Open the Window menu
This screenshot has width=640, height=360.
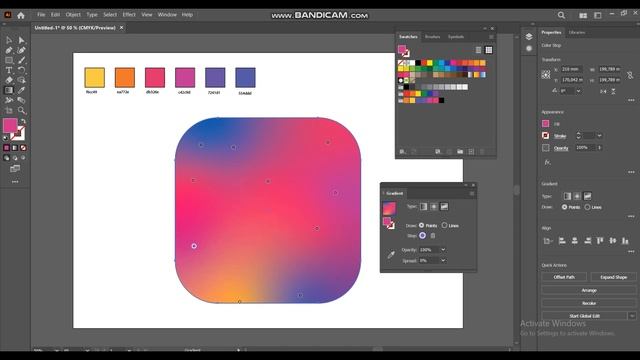point(167,15)
